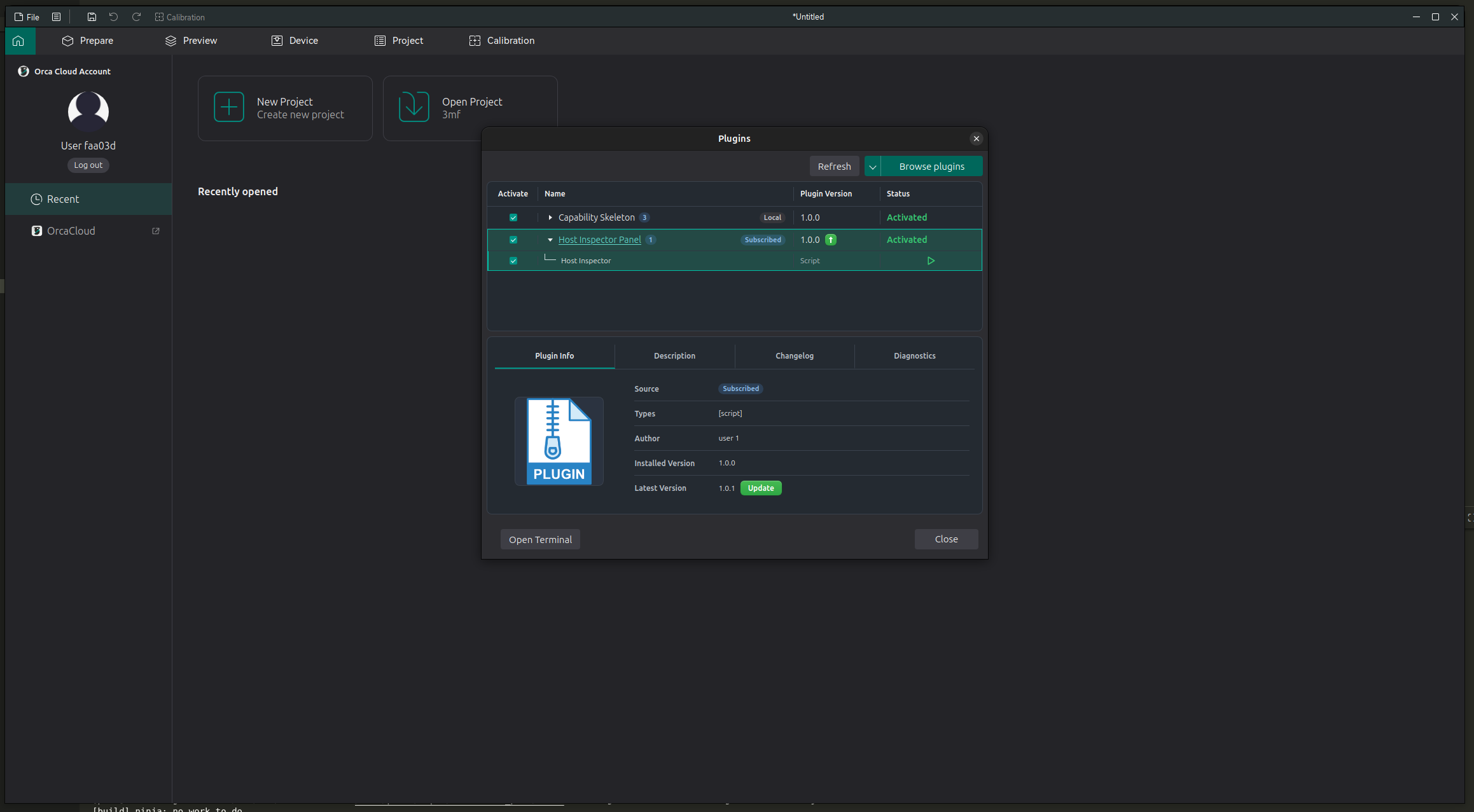
Task: Click the Activated status for Capability Skeleton
Action: [x=907, y=217]
